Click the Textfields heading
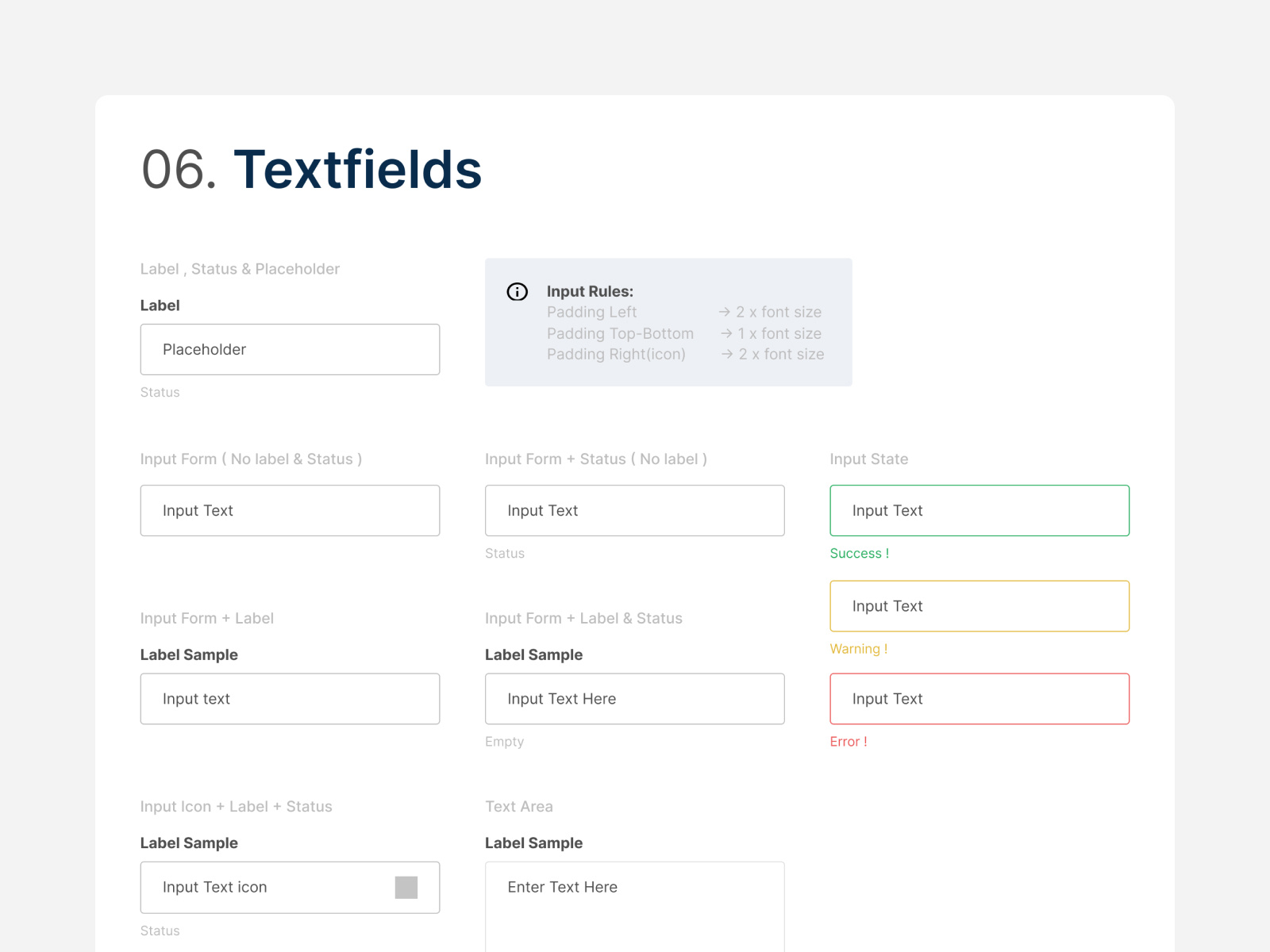The image size is (1270, 952). coord(359,169)
